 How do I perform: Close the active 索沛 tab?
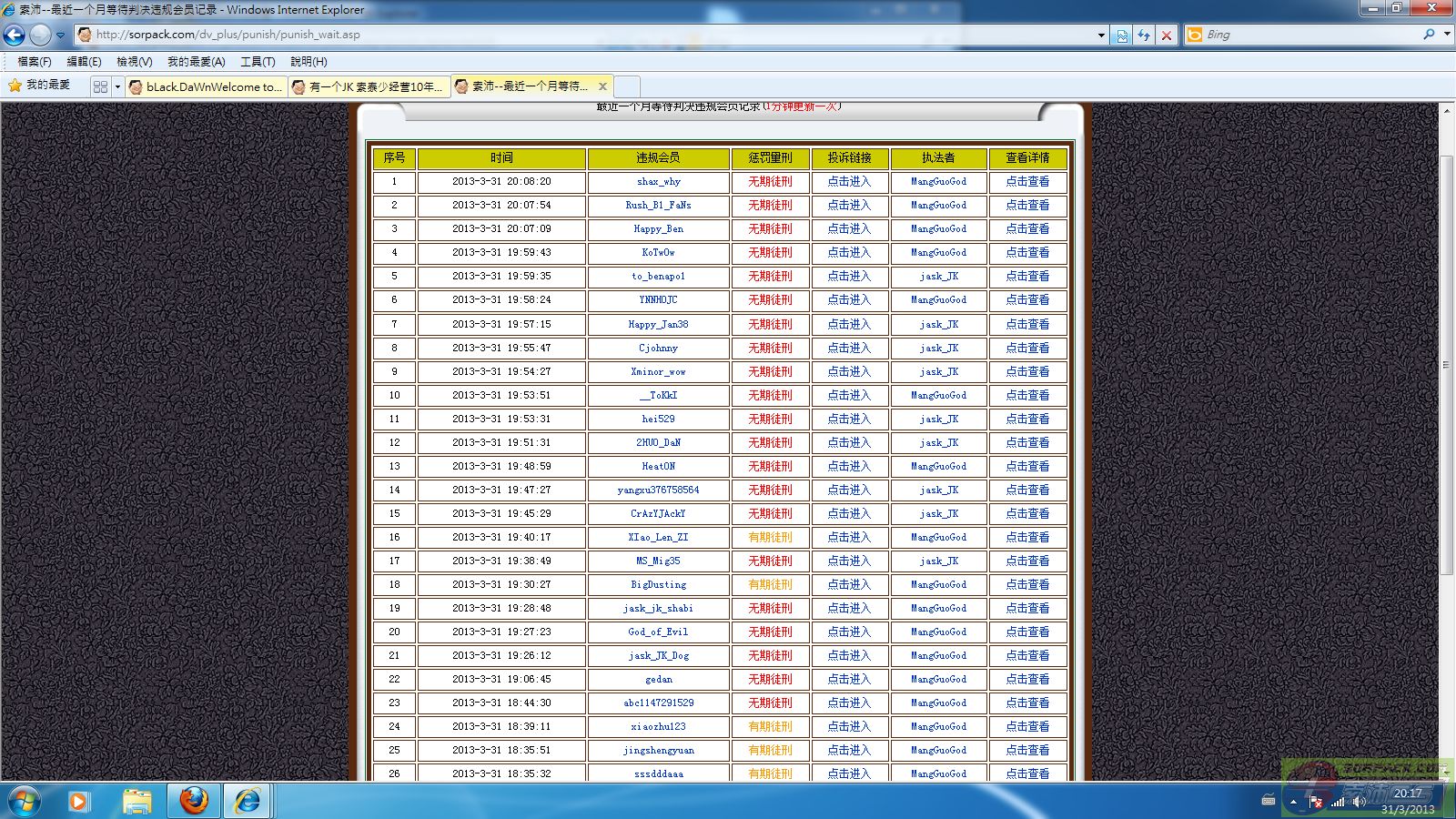pyautogui.click(x=602, y=86)
